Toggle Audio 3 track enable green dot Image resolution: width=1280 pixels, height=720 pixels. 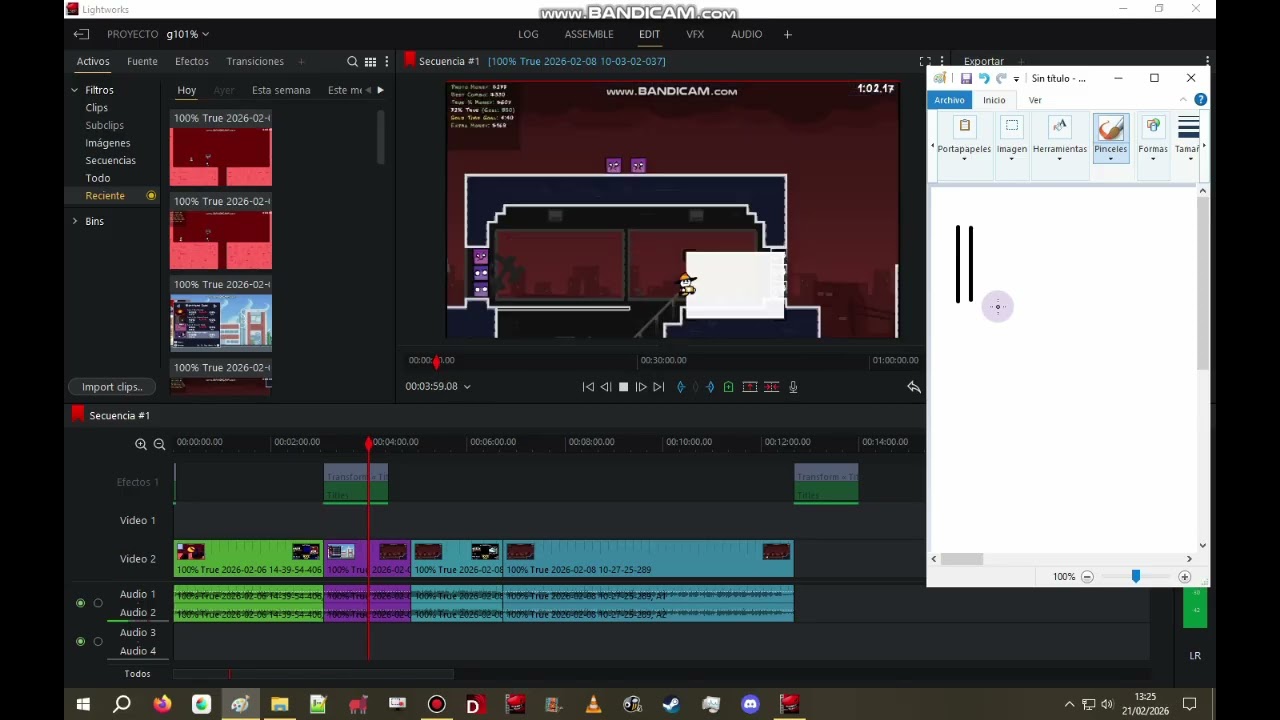[x=81, y=641]
